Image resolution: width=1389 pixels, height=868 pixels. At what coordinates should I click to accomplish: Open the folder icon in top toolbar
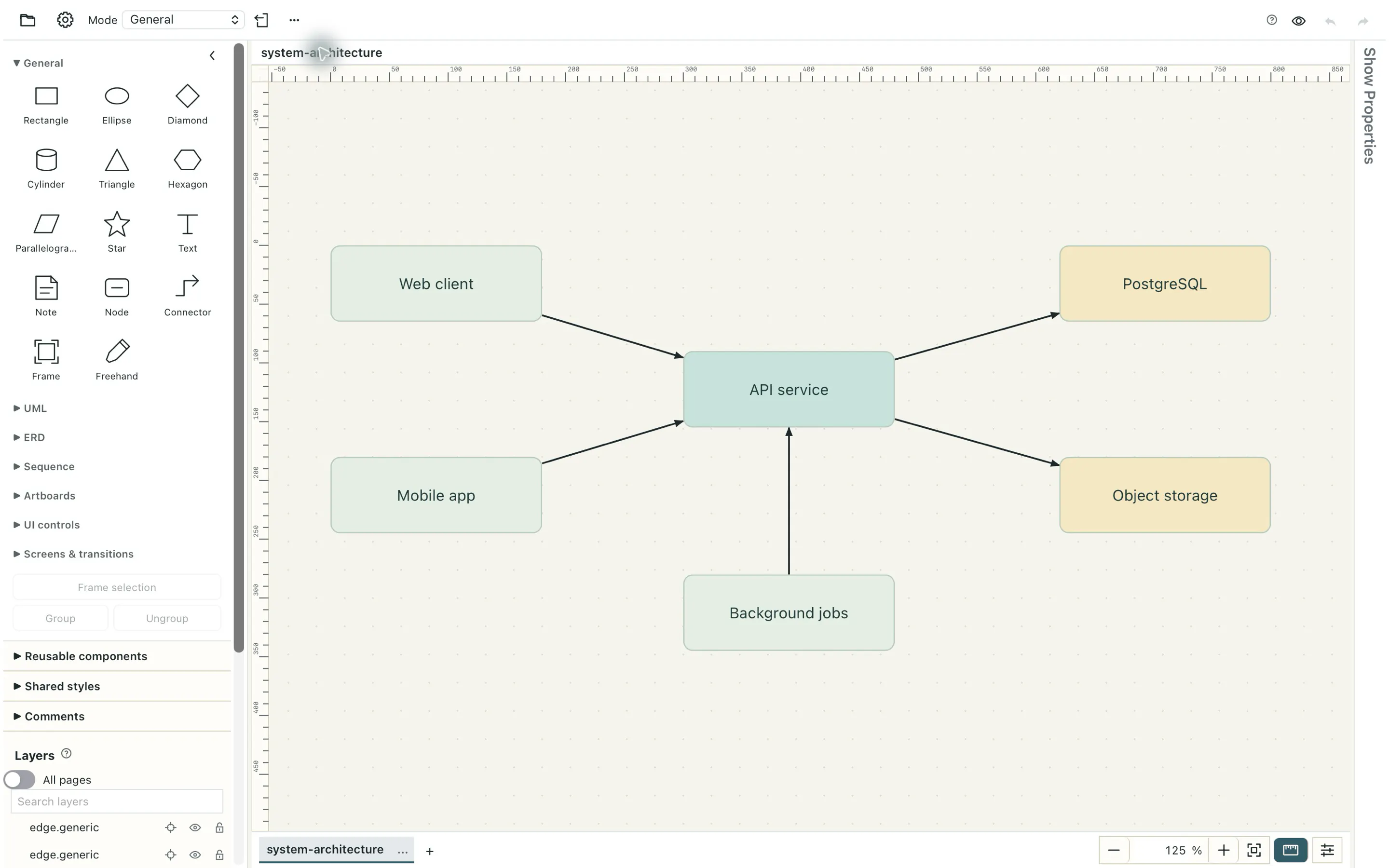[27, 20]
